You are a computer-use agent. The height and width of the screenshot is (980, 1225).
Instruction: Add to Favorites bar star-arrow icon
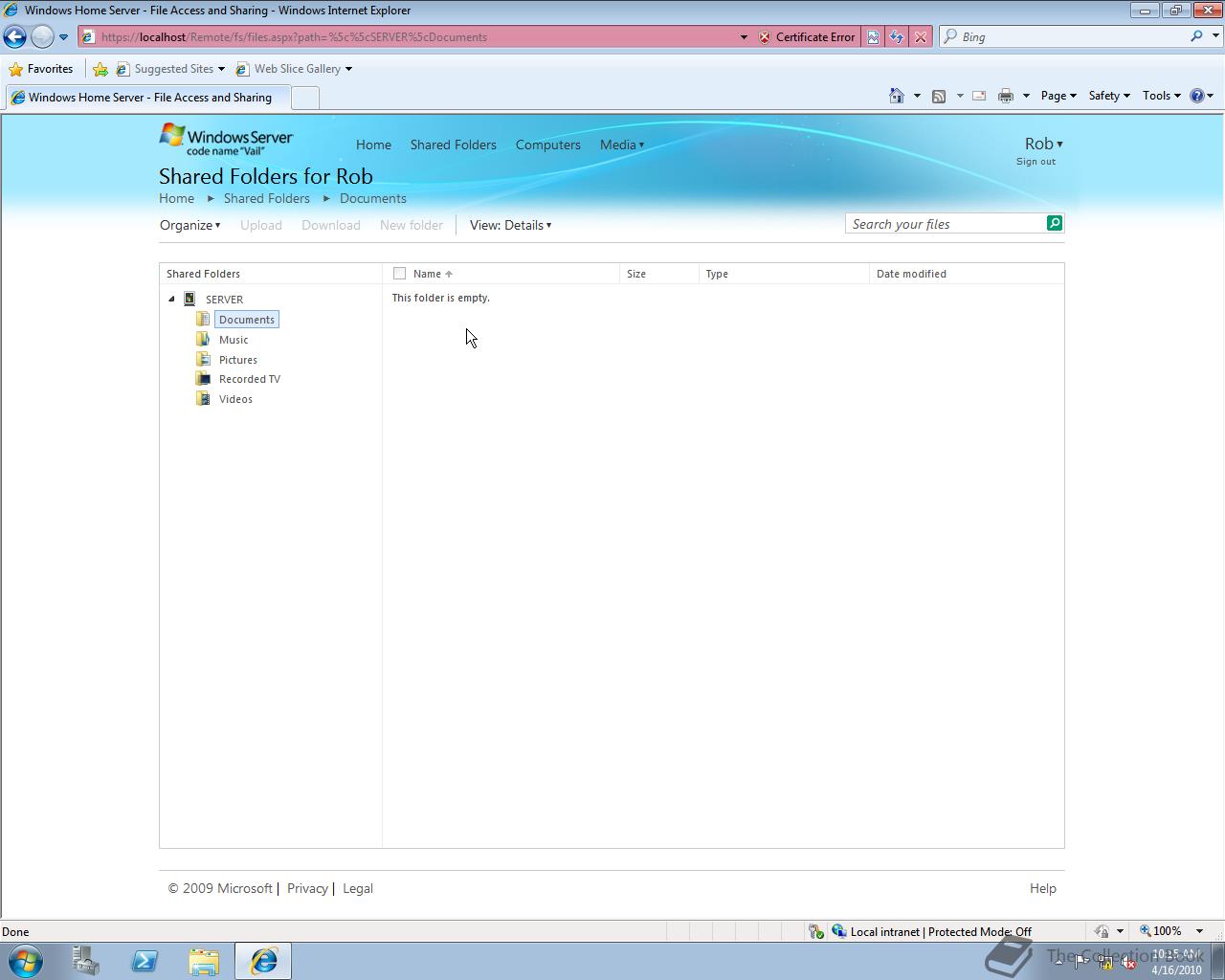[x=100, y=69]
